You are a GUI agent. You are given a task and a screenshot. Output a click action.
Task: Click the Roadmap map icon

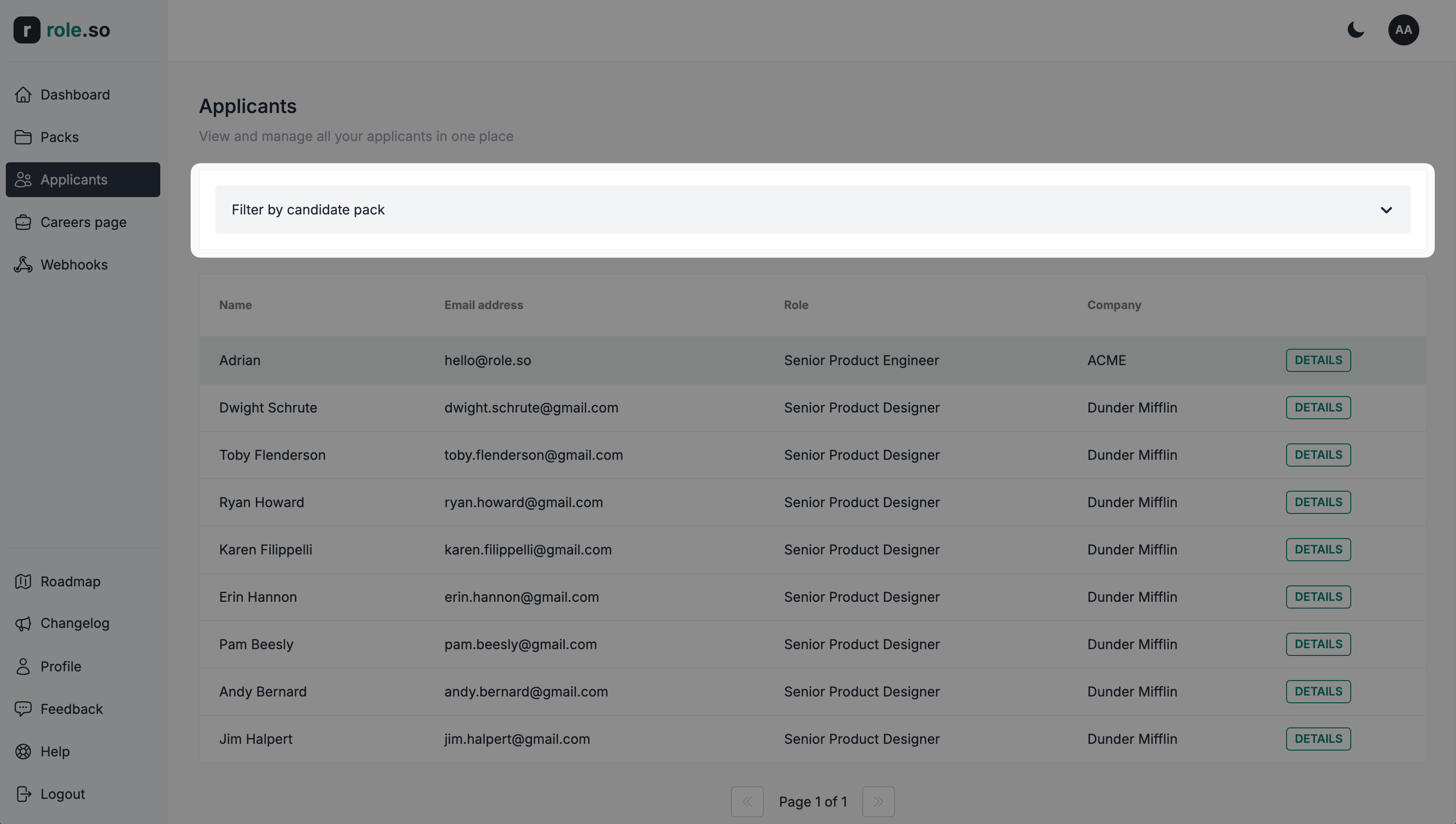tap(23, 581)
